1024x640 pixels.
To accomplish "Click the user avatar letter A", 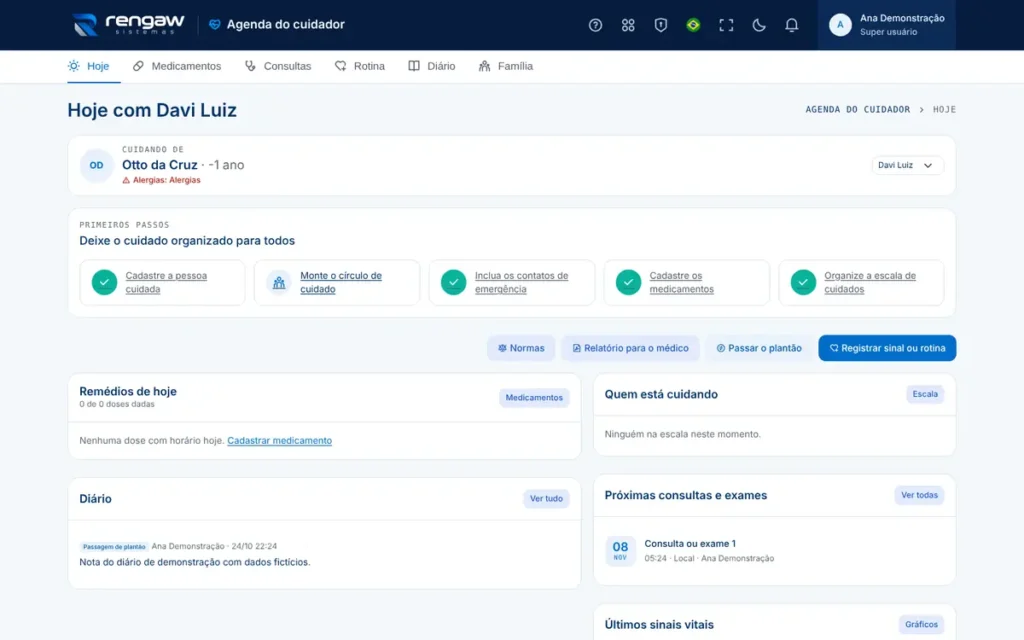I will click(840, 25).
